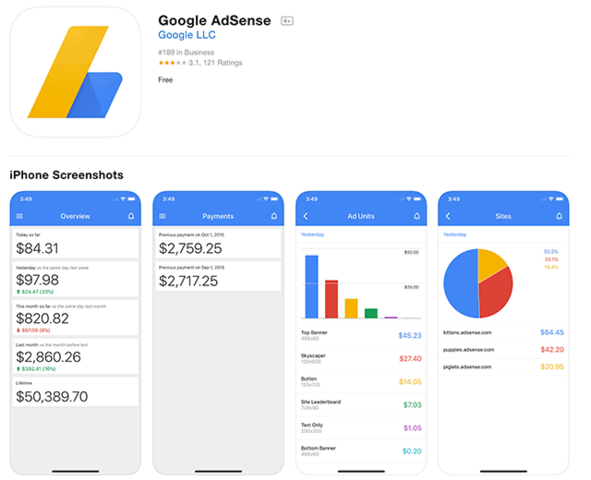
Task: Open the Last month $2,860.26 card
Action: 75,356
